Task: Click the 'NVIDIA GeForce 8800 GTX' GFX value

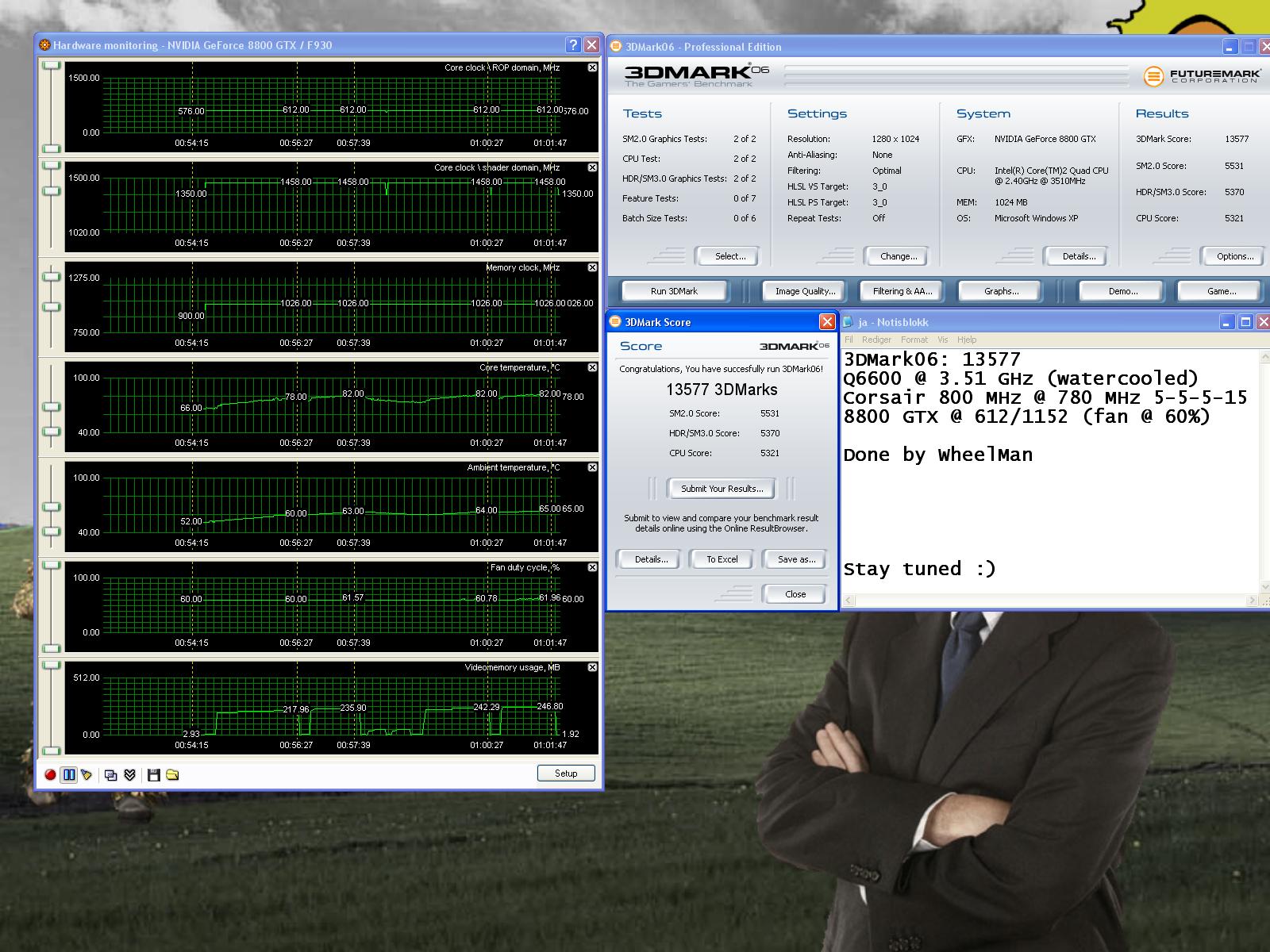Action: point(1045,139)
